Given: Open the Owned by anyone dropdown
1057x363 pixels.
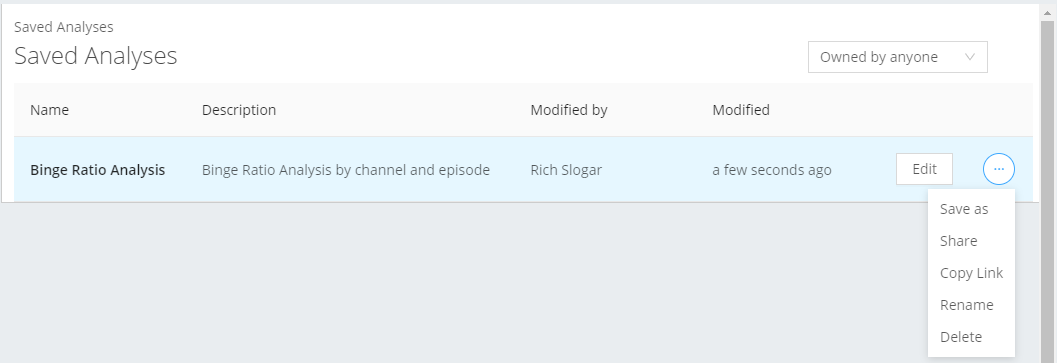Looking at the screenshot, I should (897, 57).
